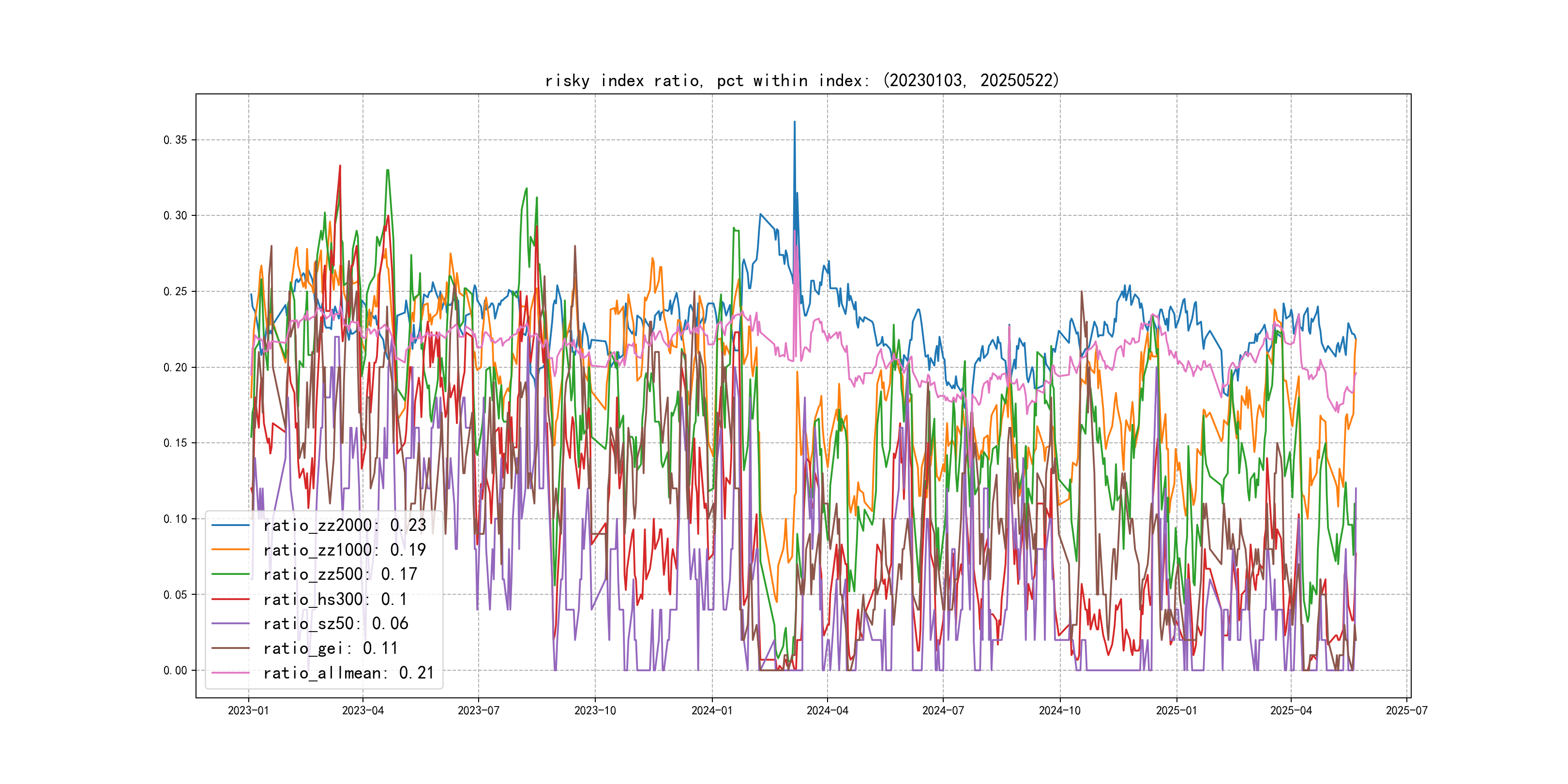Click the 0.15 y-axis tick label
1568x784 pixels.
(x=175, y=443)
